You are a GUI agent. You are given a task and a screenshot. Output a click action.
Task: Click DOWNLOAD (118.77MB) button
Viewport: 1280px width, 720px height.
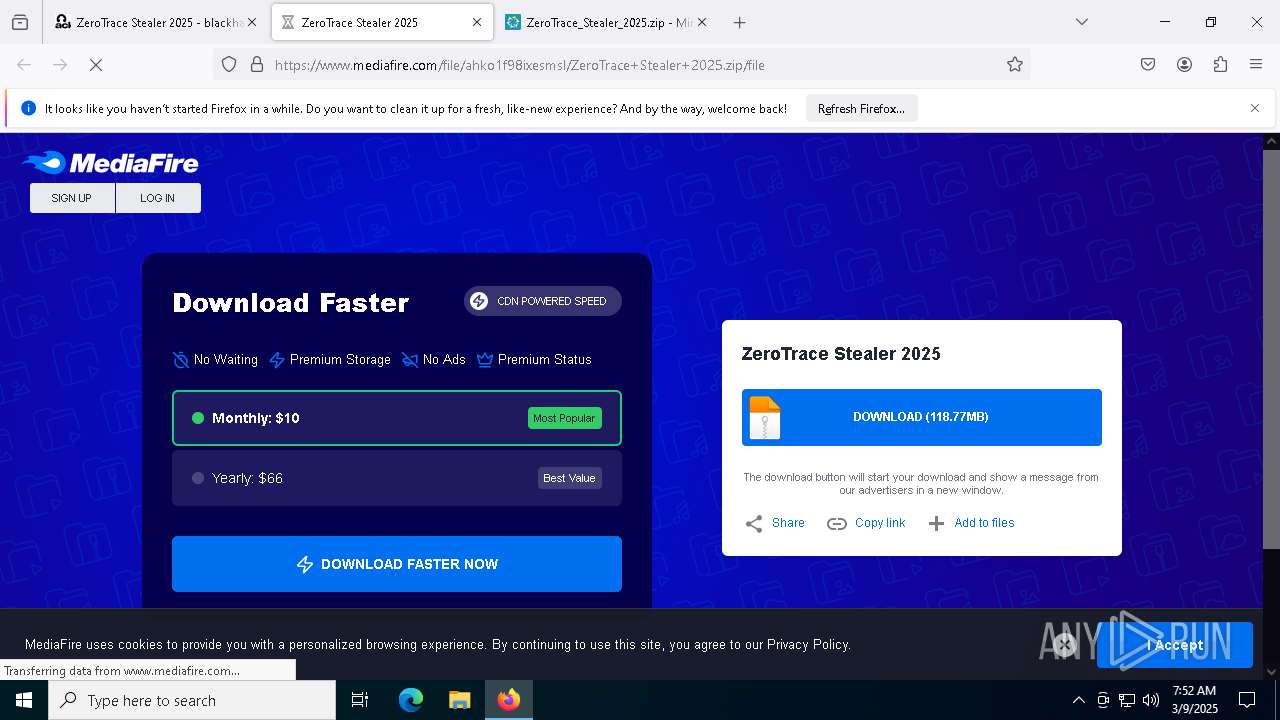pyautogui.click(x=922, y=417)
